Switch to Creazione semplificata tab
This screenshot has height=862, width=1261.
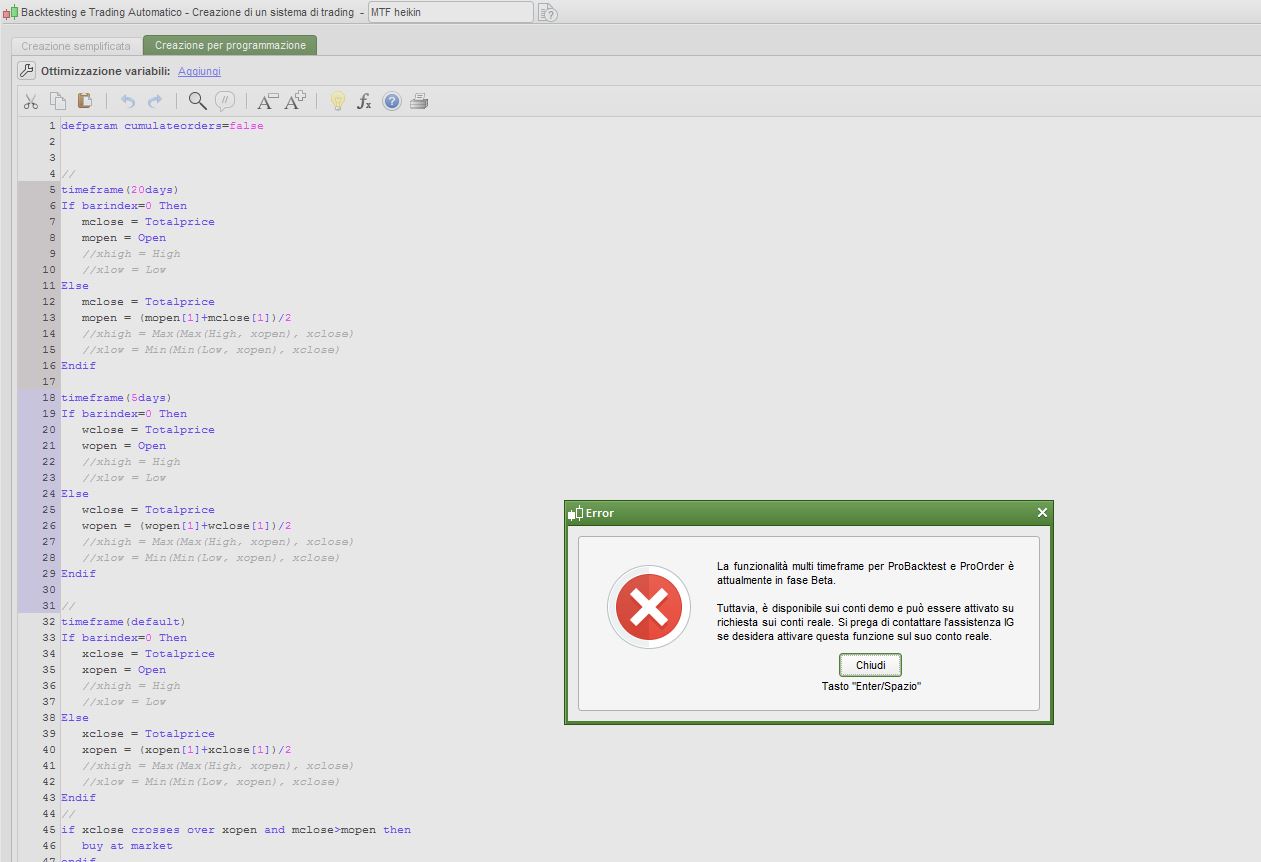click(x=76, y=46)
